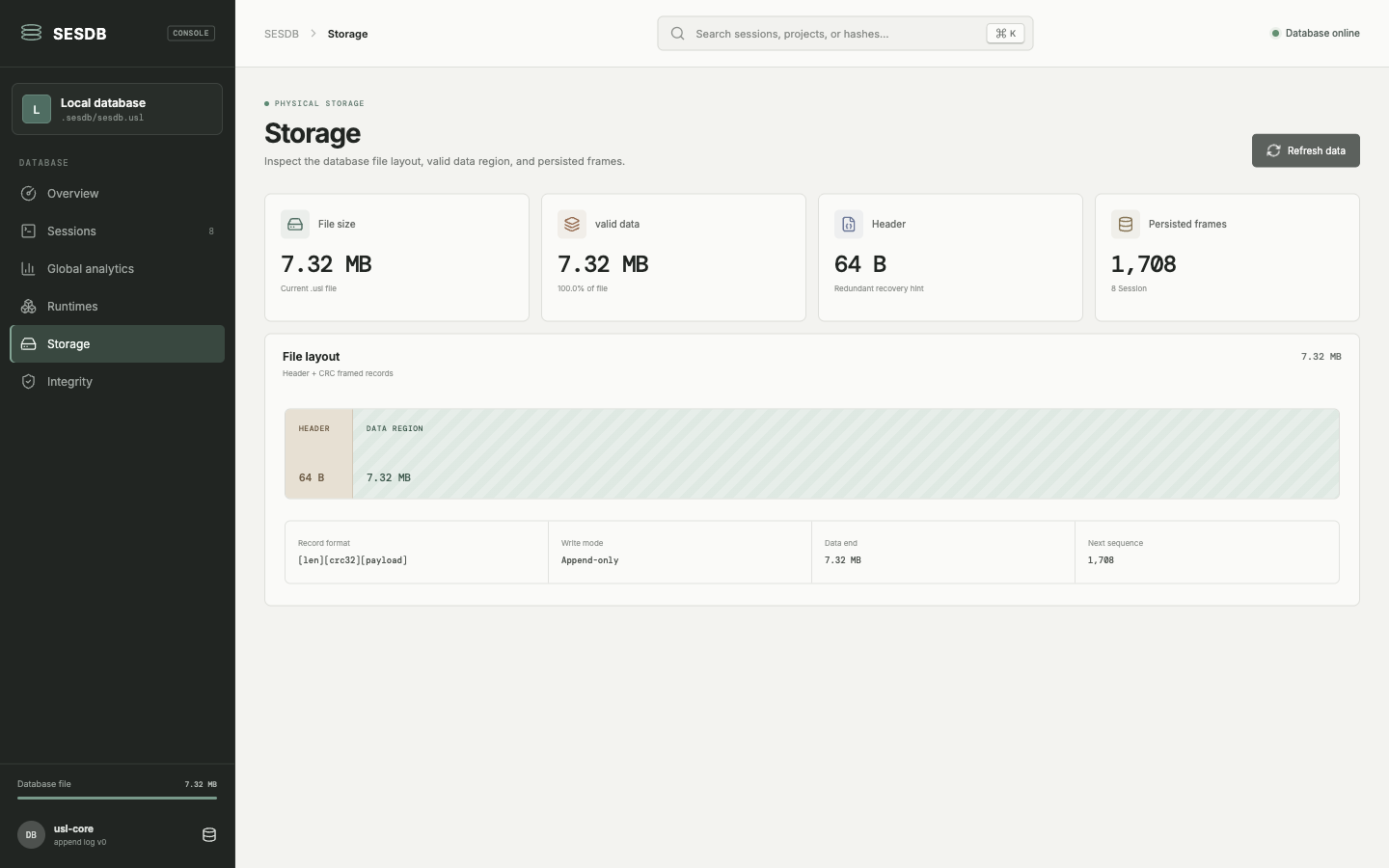Click the Redundant recovery hint caption
The width and height of the screenshot is (1389, 868).
coord(879,288)
